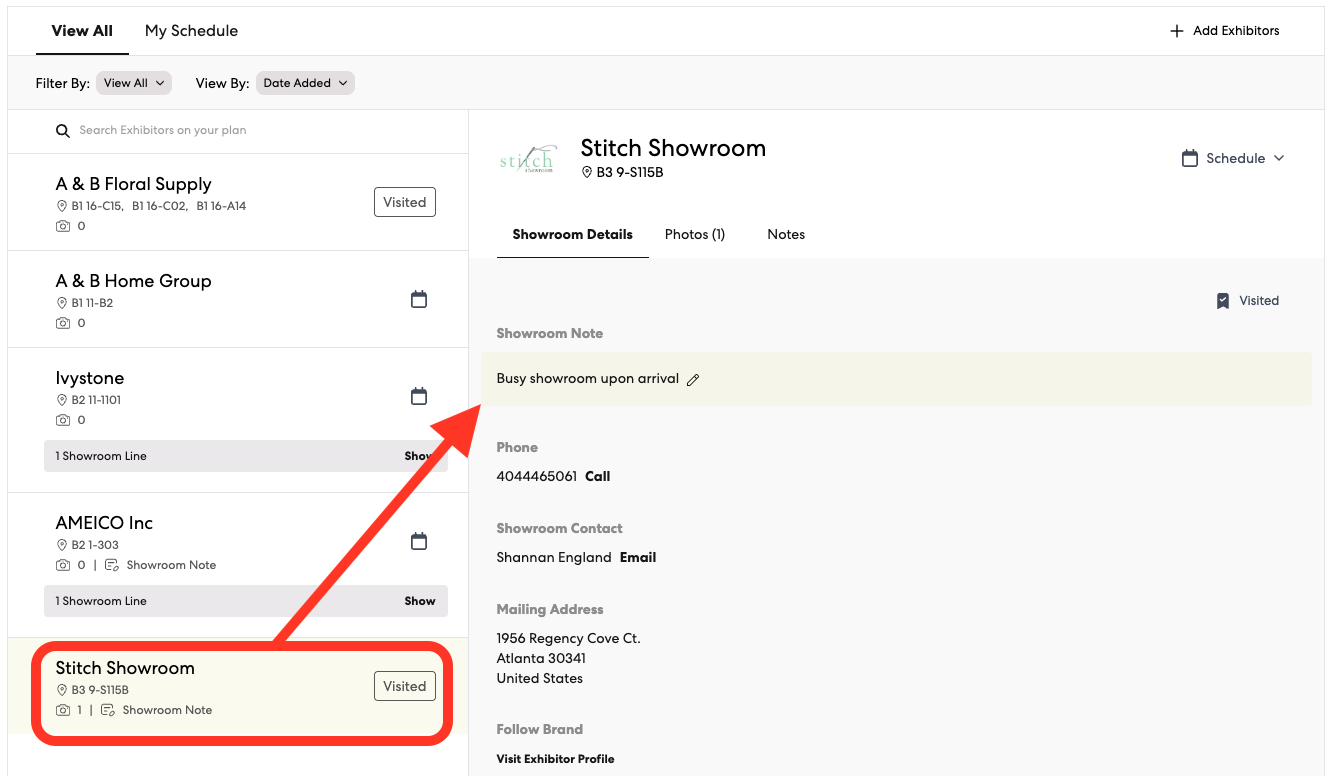Click the plus icon beside Add Exhibitors

(x=1177, y=31)
